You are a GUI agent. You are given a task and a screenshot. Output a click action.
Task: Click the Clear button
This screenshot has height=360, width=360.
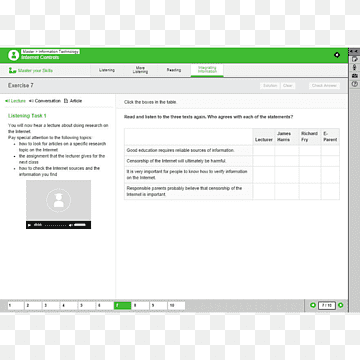[288, 86]
